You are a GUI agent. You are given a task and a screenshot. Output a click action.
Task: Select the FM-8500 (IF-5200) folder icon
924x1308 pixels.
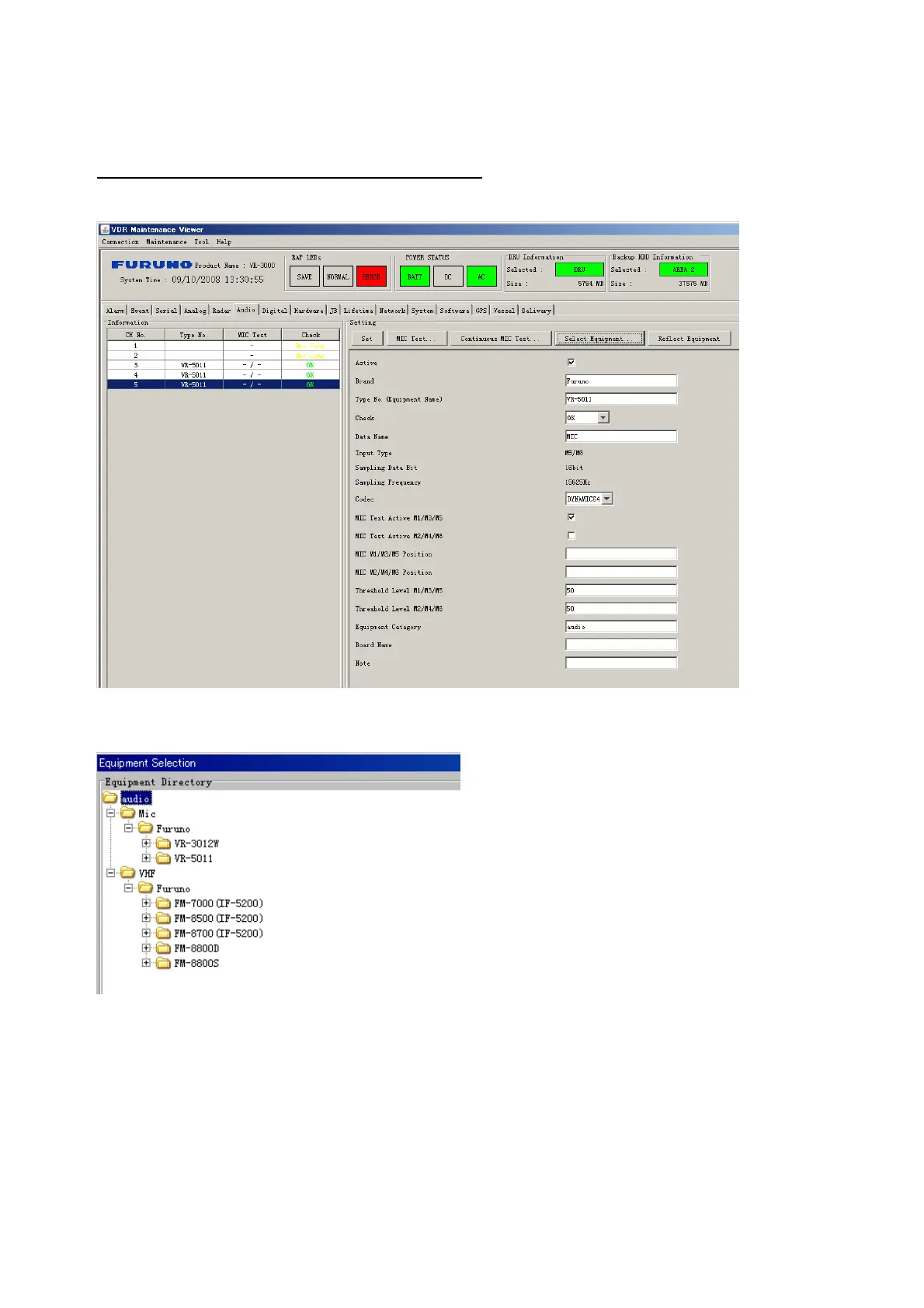(164, 918)
